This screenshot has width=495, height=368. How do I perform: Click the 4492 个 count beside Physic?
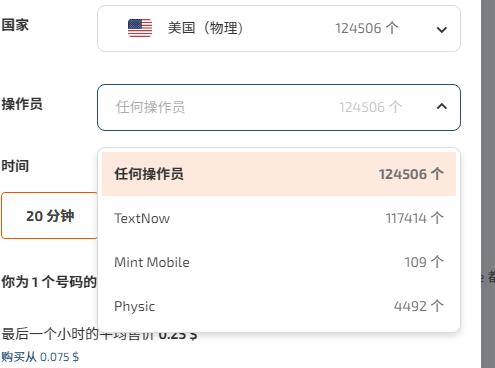(419, 306)
